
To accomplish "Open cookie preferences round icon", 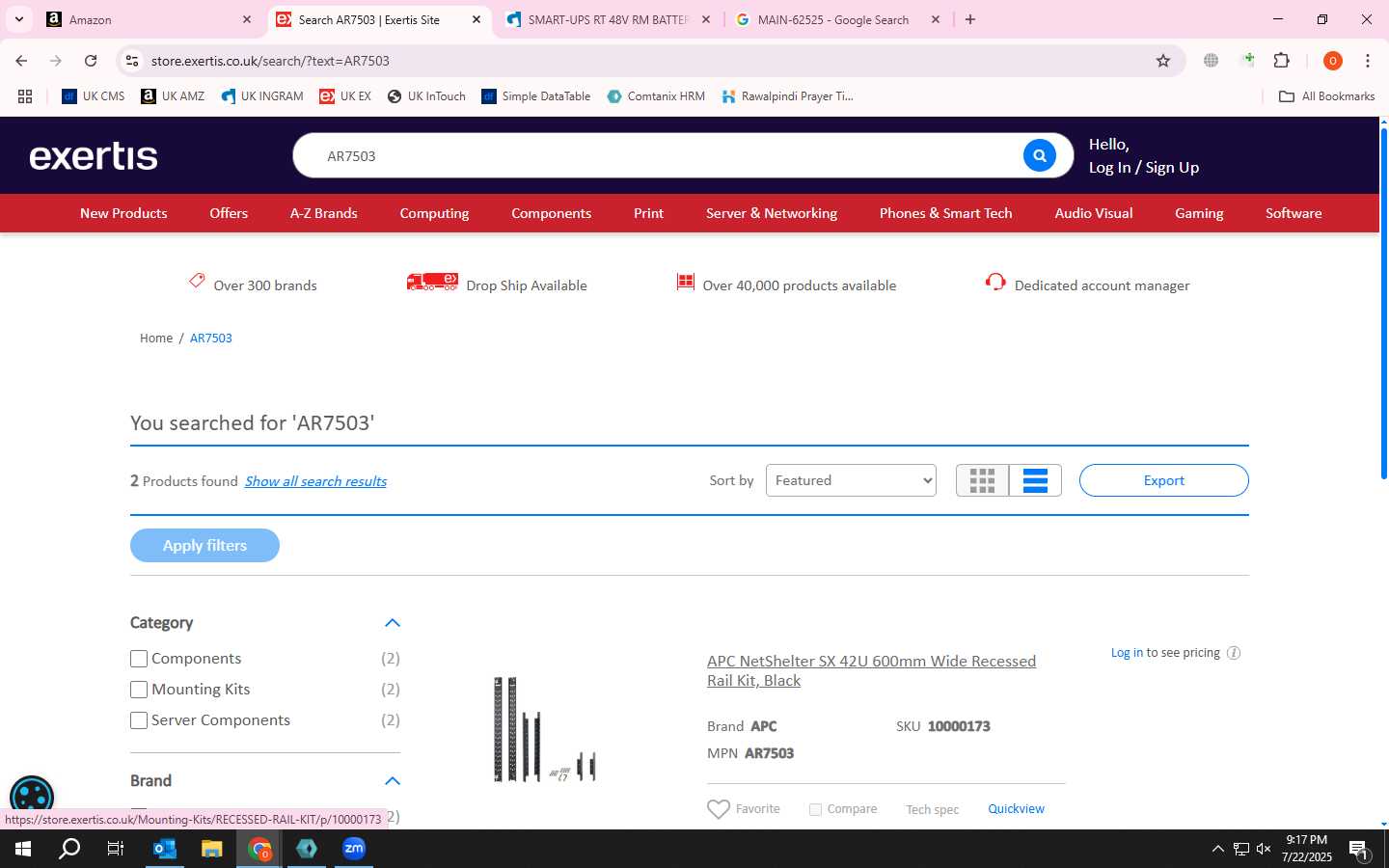I will coord(32,798).
